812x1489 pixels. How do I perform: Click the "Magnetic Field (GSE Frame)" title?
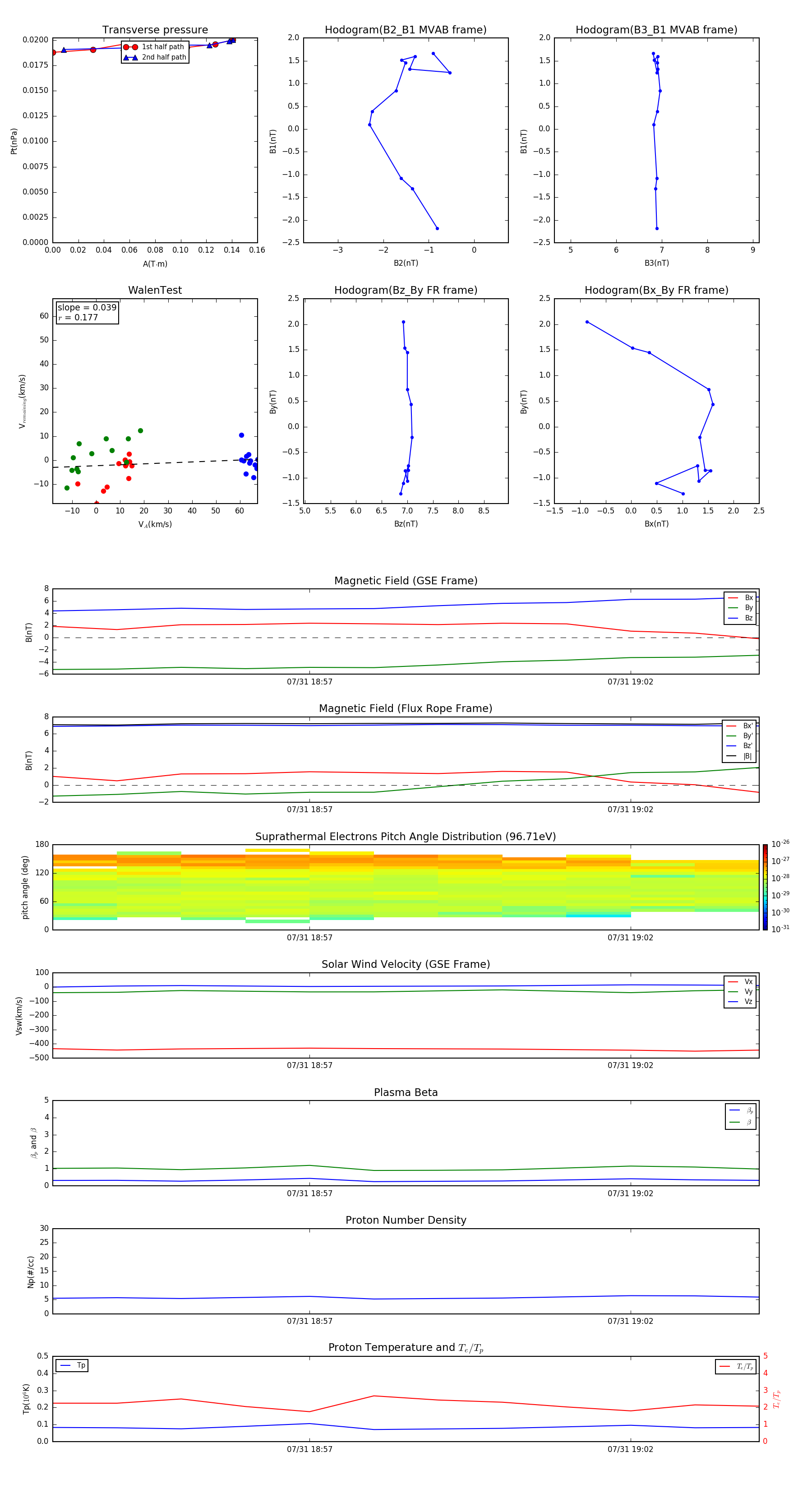click(406, 581)
